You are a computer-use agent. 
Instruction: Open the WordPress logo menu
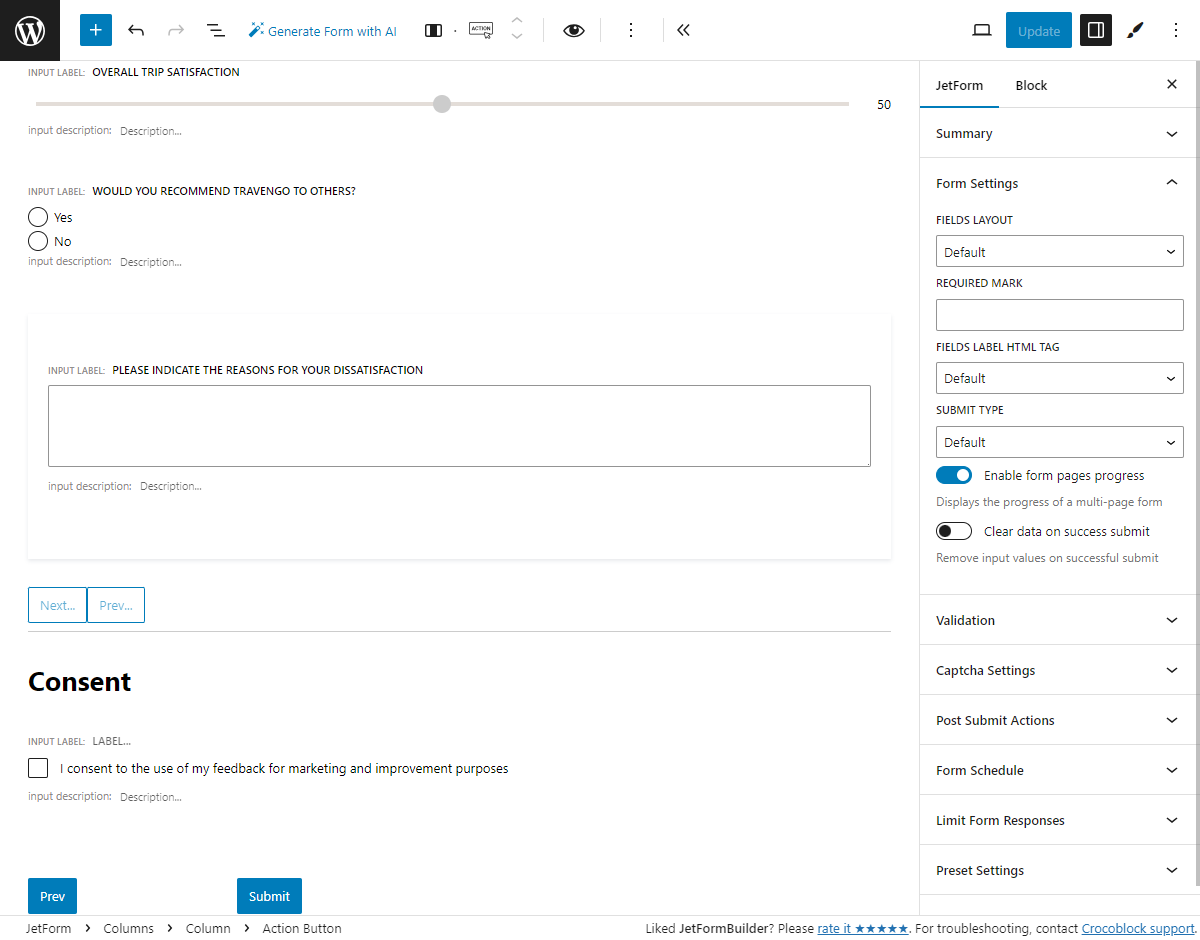click(30, 30)
